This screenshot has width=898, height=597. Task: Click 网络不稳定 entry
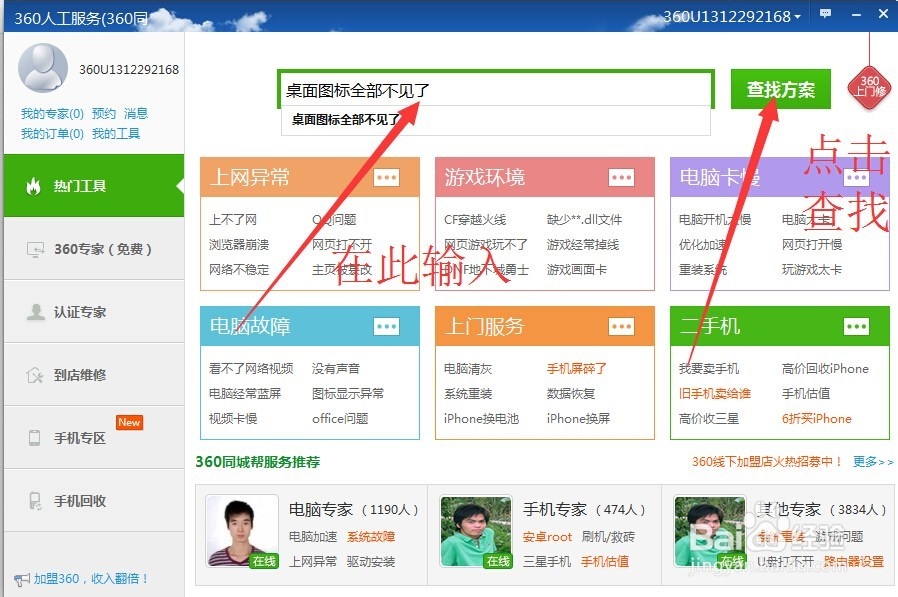tap(239, 269)
